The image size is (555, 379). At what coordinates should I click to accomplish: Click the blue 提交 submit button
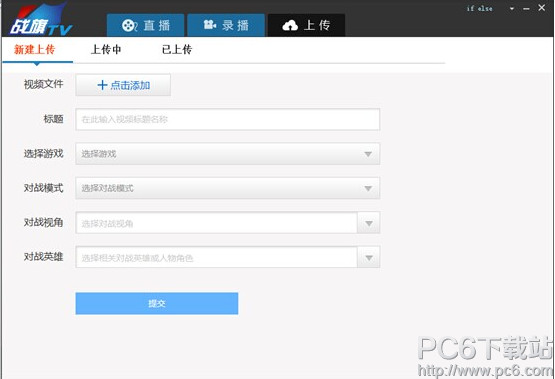tap(157, 303)
